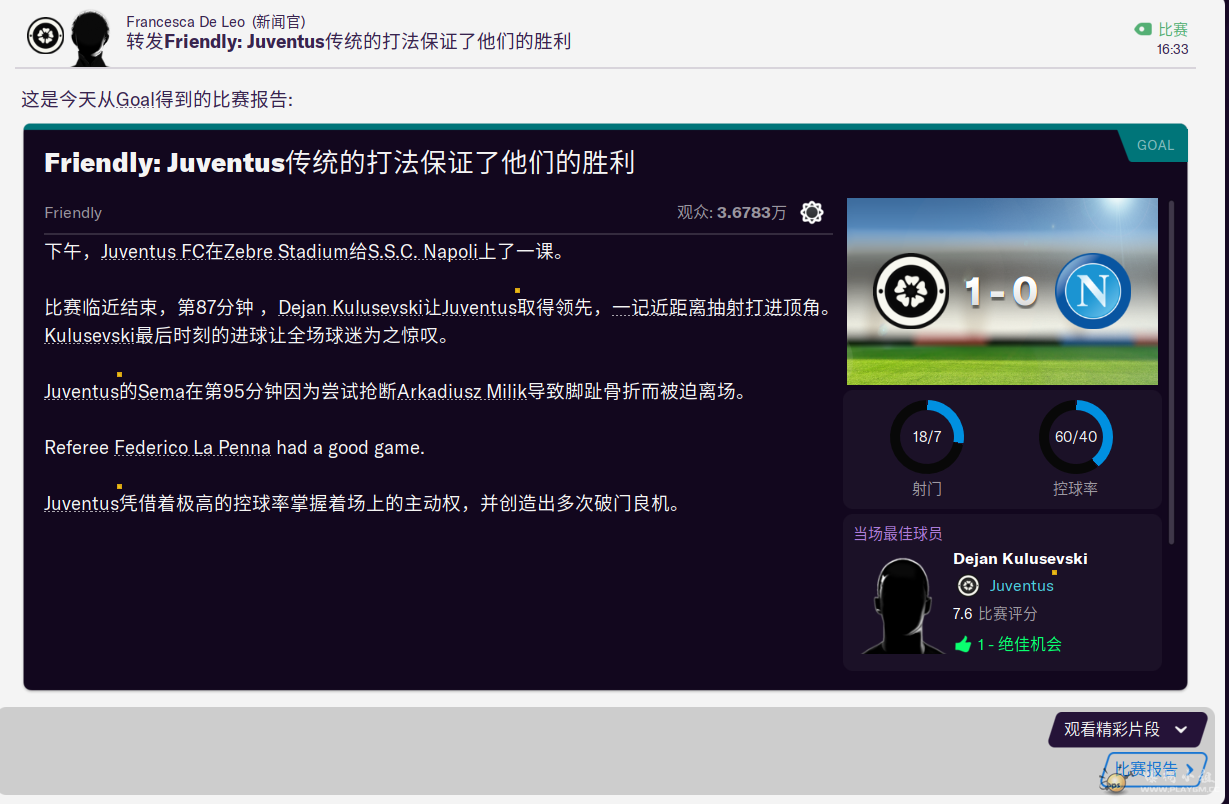Viewport: 1229px width, 804px height.
Task: Open S.S.C. Napoli link
Action: coord(422,252)
